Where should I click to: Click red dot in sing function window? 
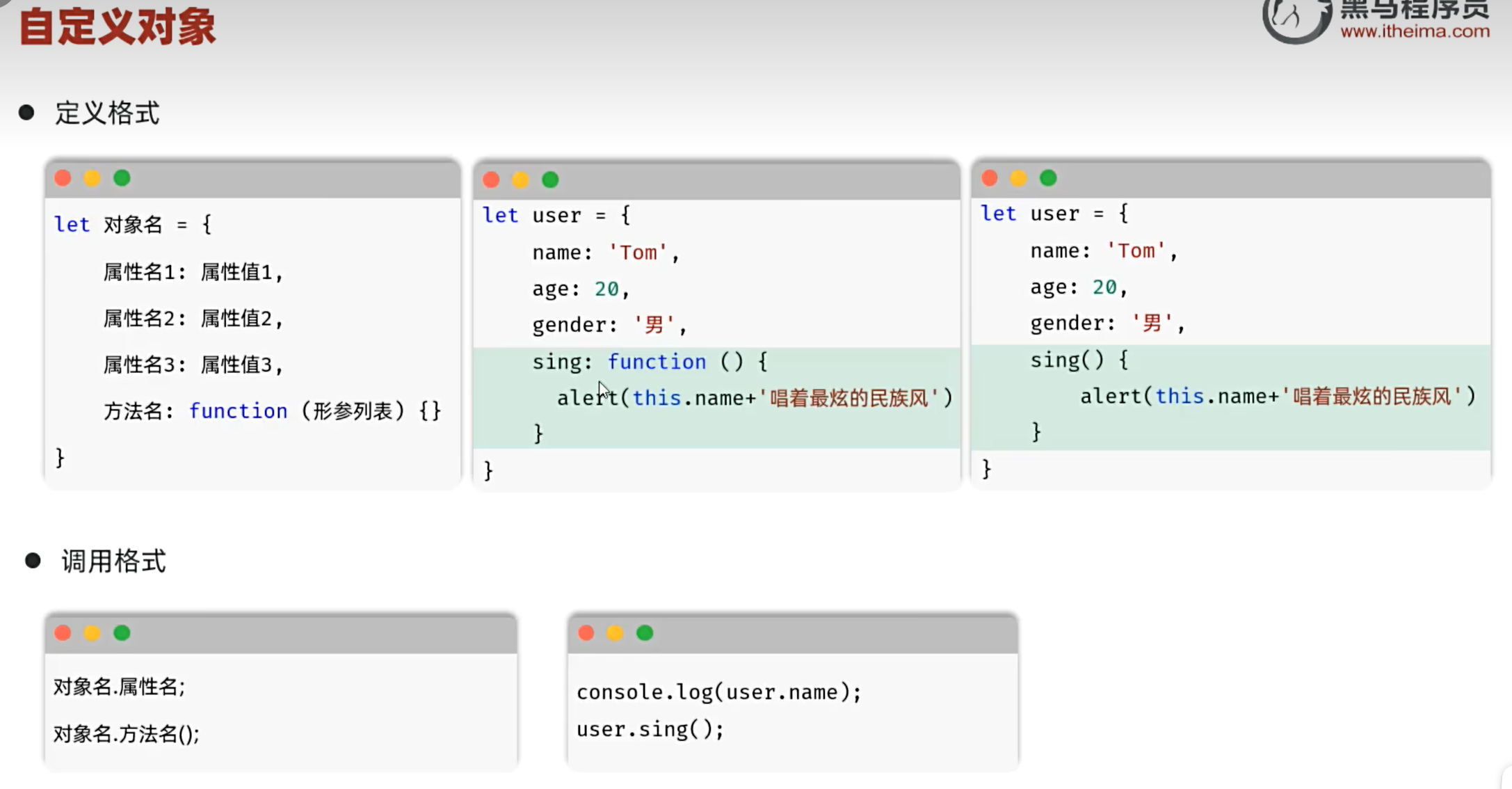[491, 180]
